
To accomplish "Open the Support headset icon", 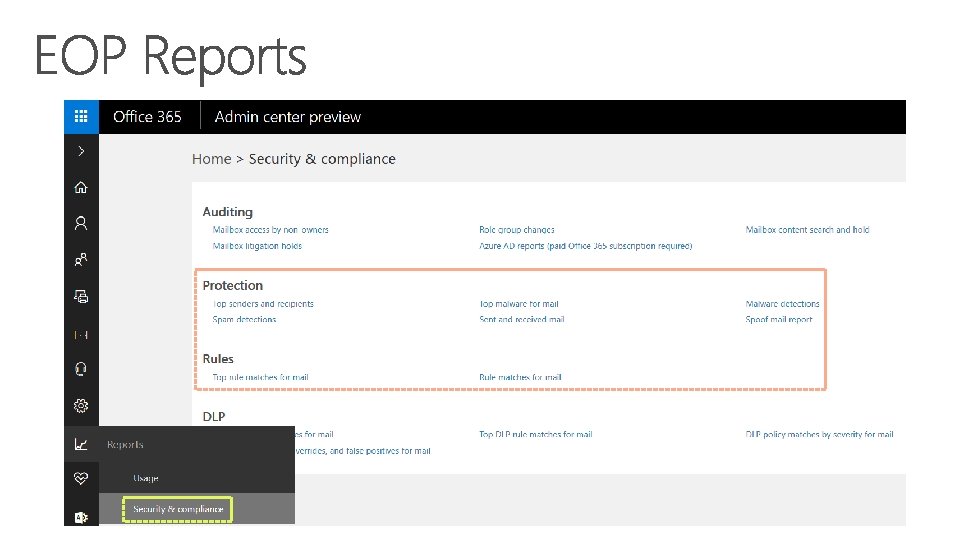I will pyautogui.click(x=81, y=369).
